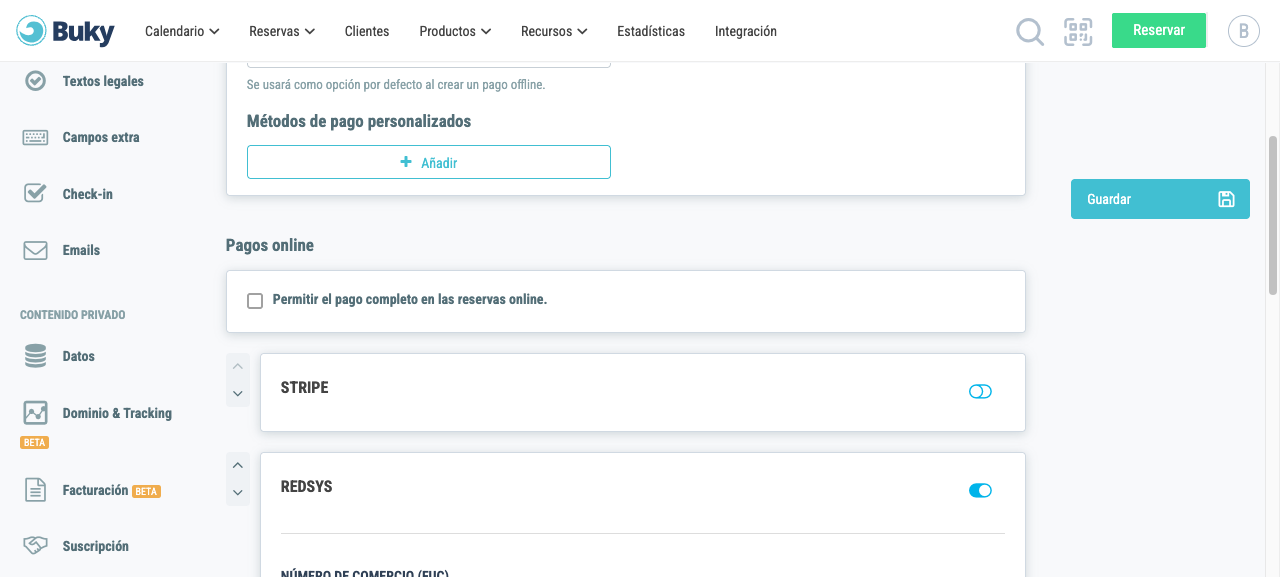Enable the STRIPE payment toggle
Screen dimensions: 1280x577
point(980,391)
